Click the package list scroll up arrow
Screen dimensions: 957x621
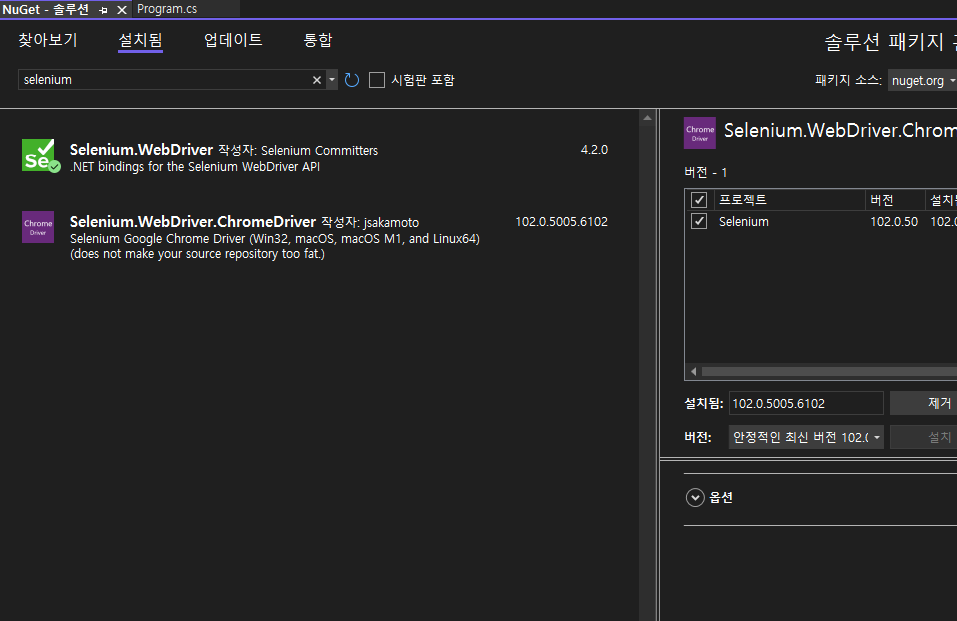[648, 118]
